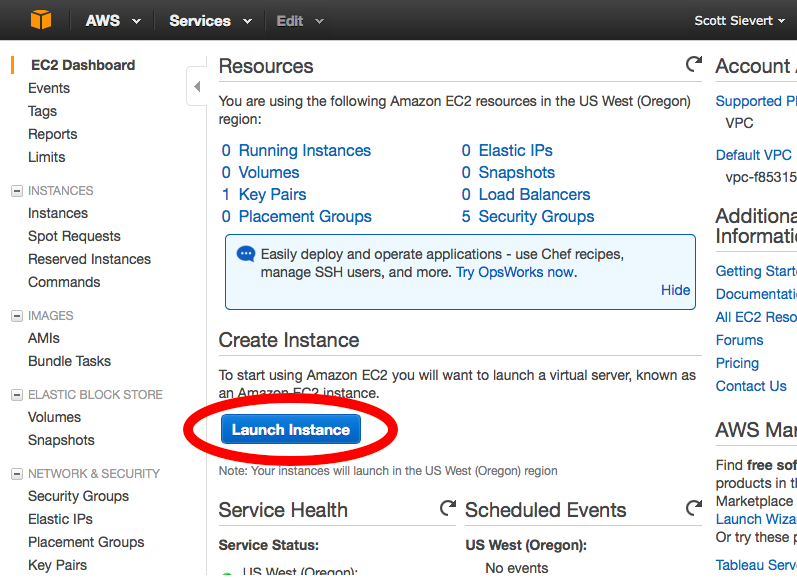
Task: Open Reports in the sidebar
Action: [52, 134]
